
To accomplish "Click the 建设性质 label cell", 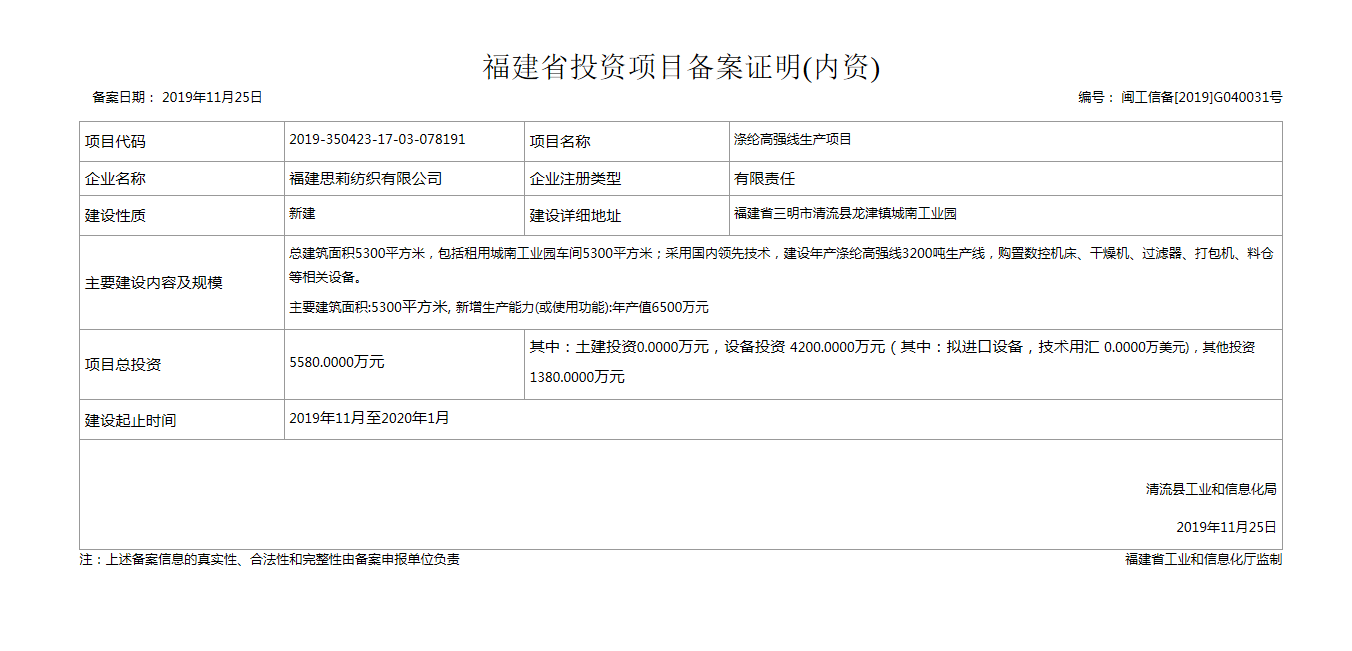I will coord(182,216).
